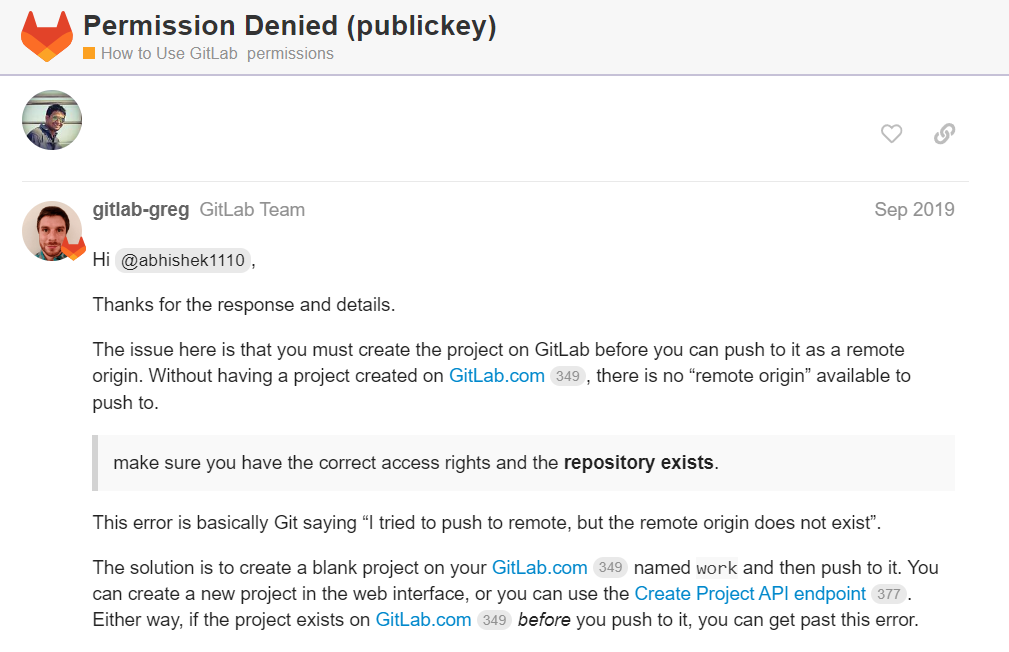Select the permissions tag
The width and height of the screenshot is (1009, 652).
tap(290, 54)
